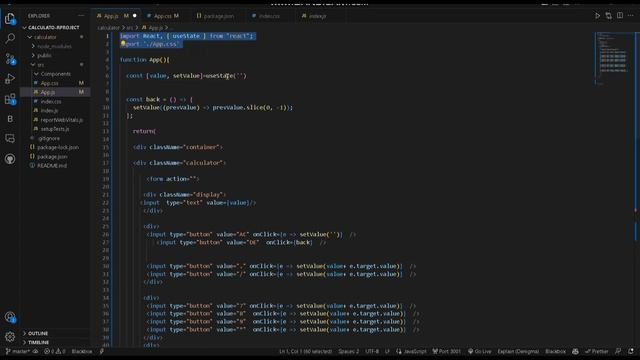Click the Explain (Devsigma) status bar item
This screenshot has width=640, height=360.
(518, 351)
